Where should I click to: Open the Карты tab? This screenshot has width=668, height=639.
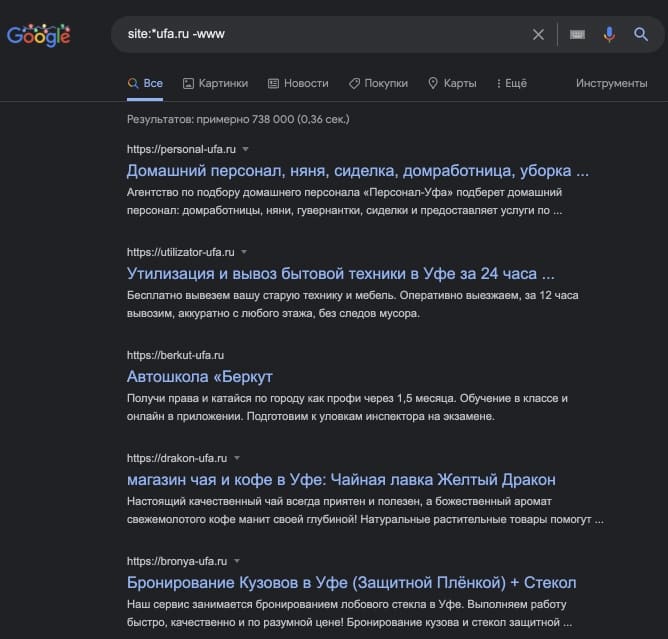[x=452, y=83]
